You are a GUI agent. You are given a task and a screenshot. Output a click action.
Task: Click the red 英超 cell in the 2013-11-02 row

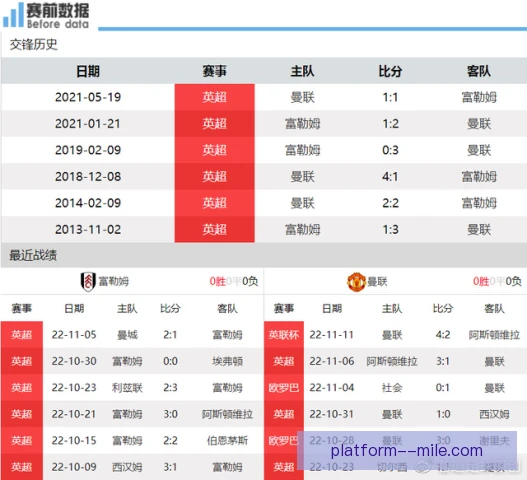point(214,229)
